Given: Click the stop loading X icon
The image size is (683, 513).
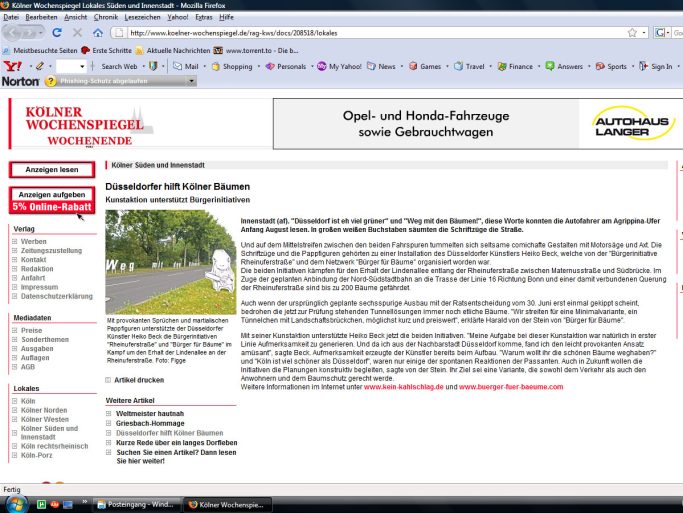Looking at the screenshot, I should [78, 33].
